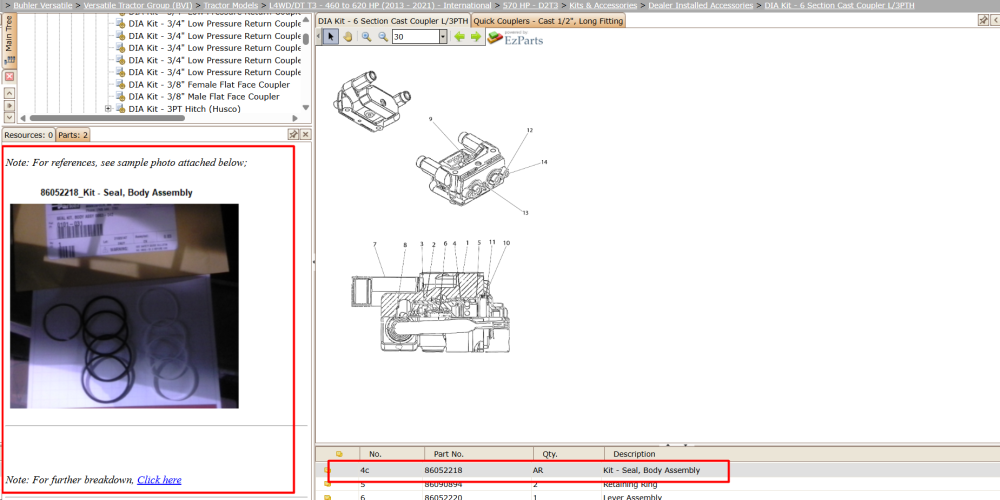Zoom out of the parts diagram

click(x=383, y=37)
